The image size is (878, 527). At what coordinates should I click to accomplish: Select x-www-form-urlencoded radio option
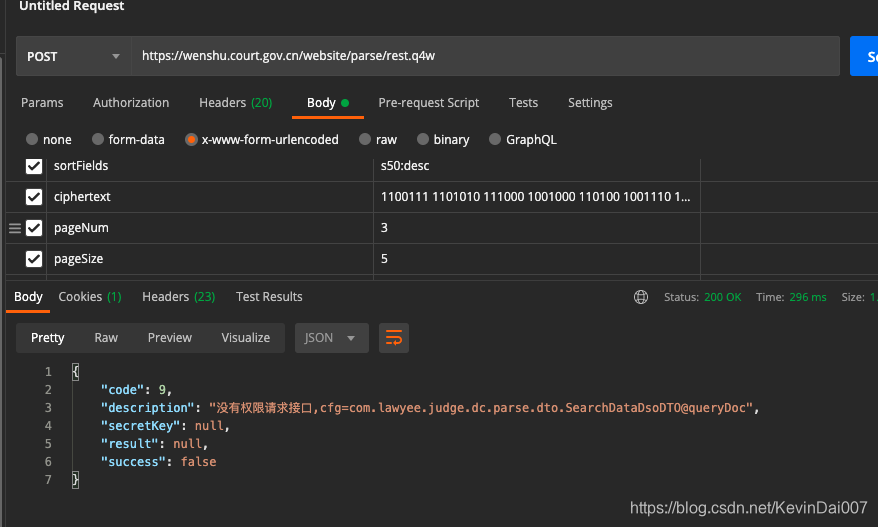[x=191, y=139]
